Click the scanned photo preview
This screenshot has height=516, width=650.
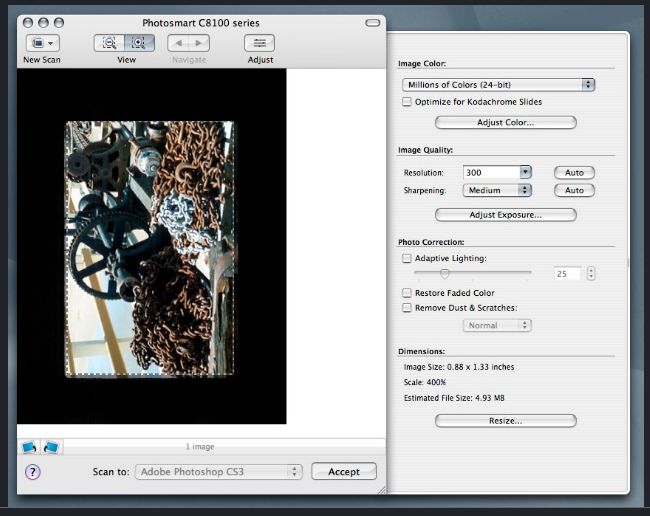[x=150, y=249]
